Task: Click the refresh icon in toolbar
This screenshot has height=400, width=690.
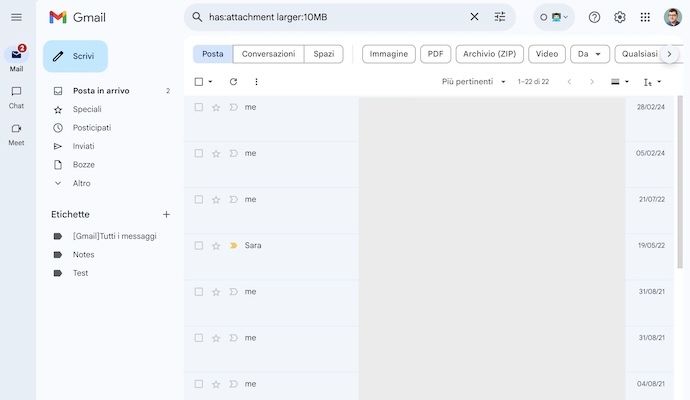Action: (233, 82)
